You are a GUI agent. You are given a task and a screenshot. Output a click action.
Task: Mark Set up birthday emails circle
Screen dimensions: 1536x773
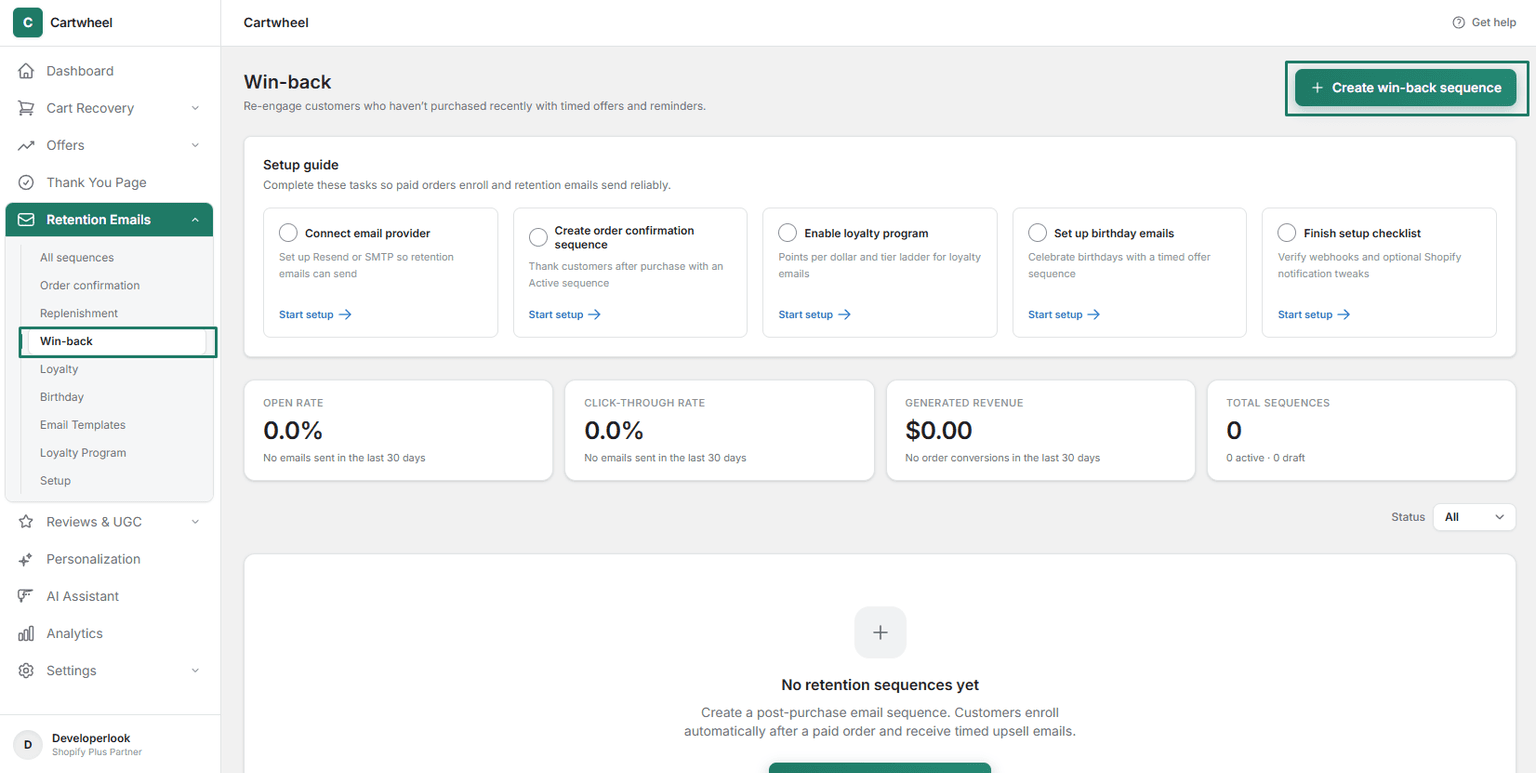(1038, 233)
